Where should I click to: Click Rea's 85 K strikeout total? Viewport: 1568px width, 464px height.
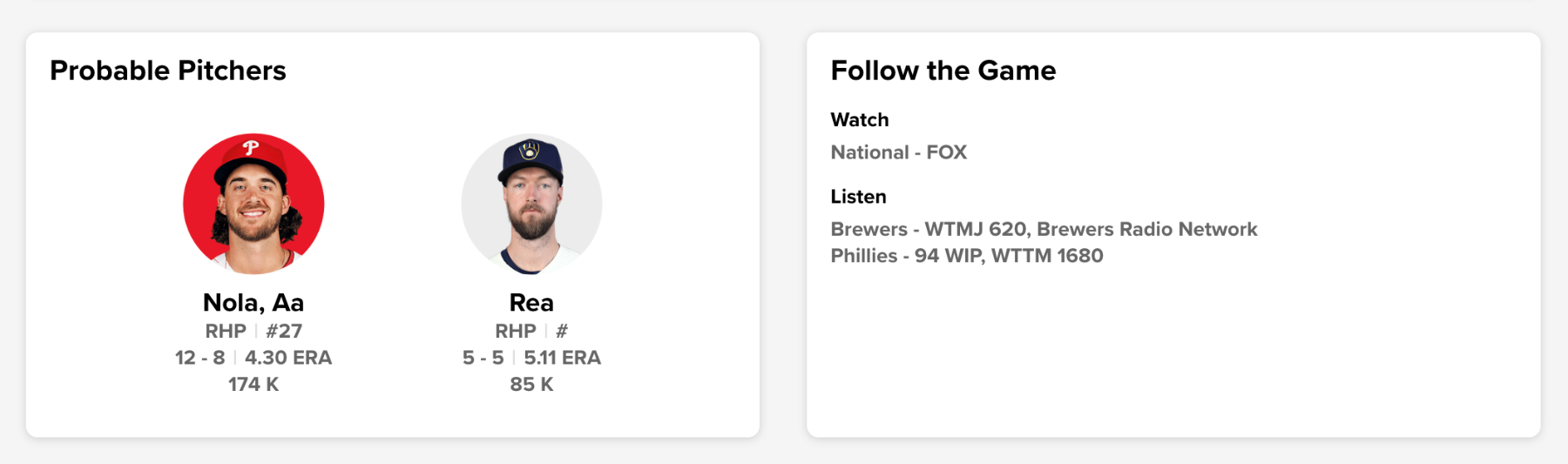pos(531,384)
